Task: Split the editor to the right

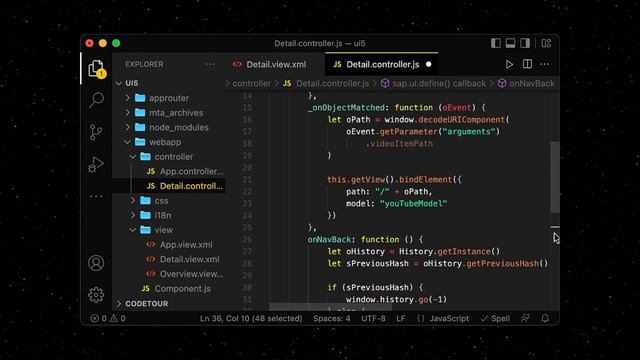Action: pyautogui.click(x=527, y=64)
